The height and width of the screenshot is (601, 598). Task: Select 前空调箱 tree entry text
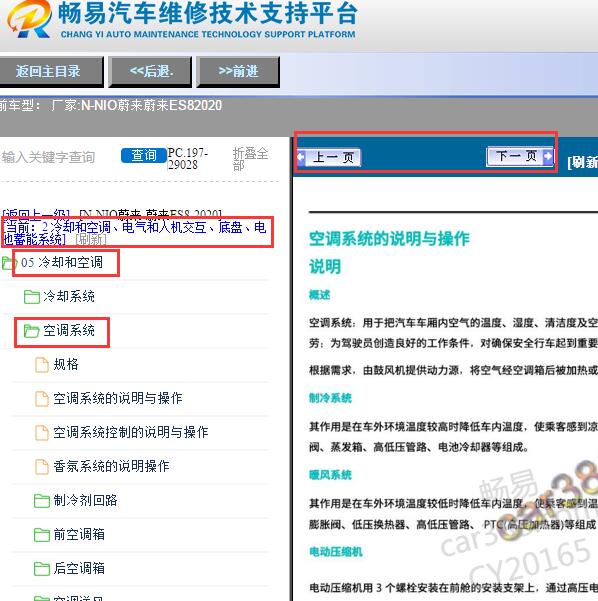click(79, 535)
